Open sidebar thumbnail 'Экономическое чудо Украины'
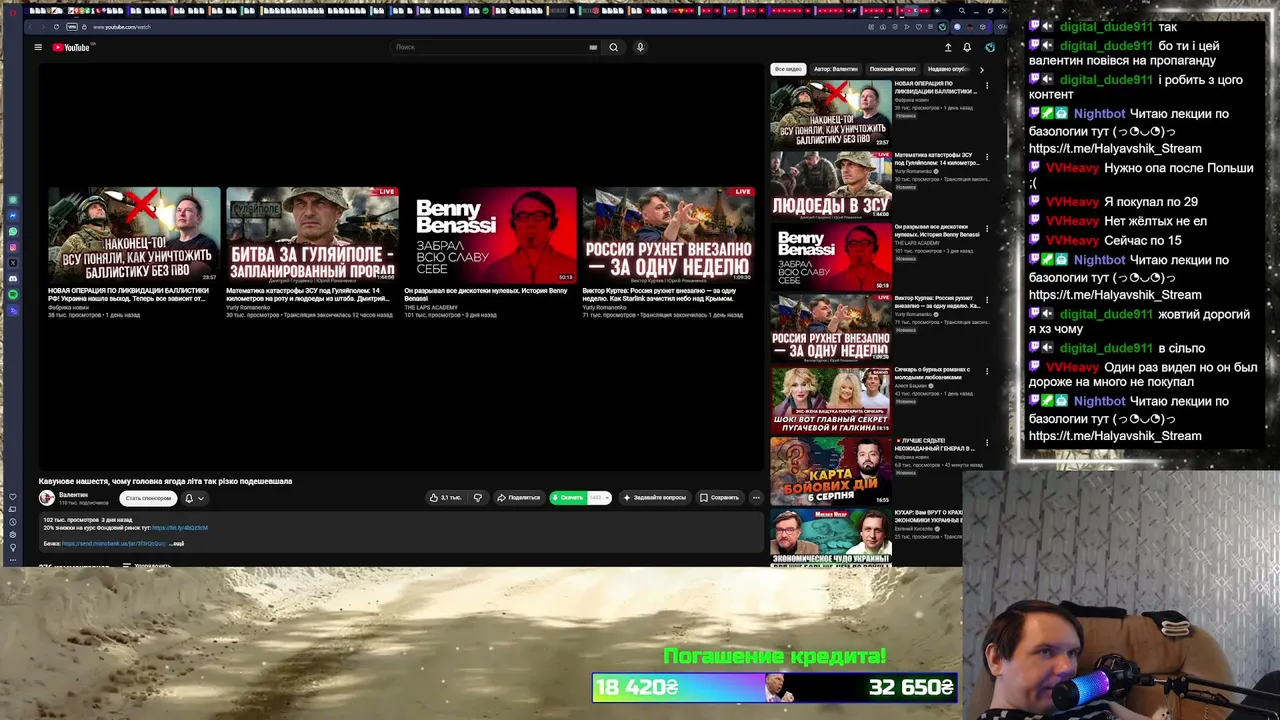1280x720 pixels. pos(830,538)
